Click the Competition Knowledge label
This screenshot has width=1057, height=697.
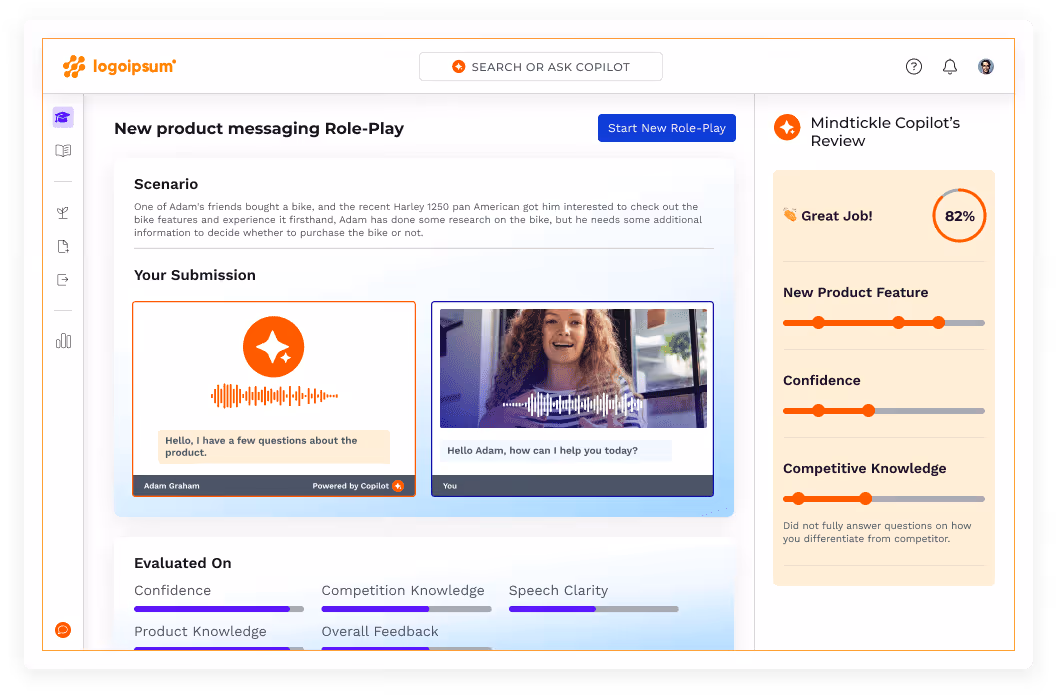pyautogui.click(x=402, y=590)
